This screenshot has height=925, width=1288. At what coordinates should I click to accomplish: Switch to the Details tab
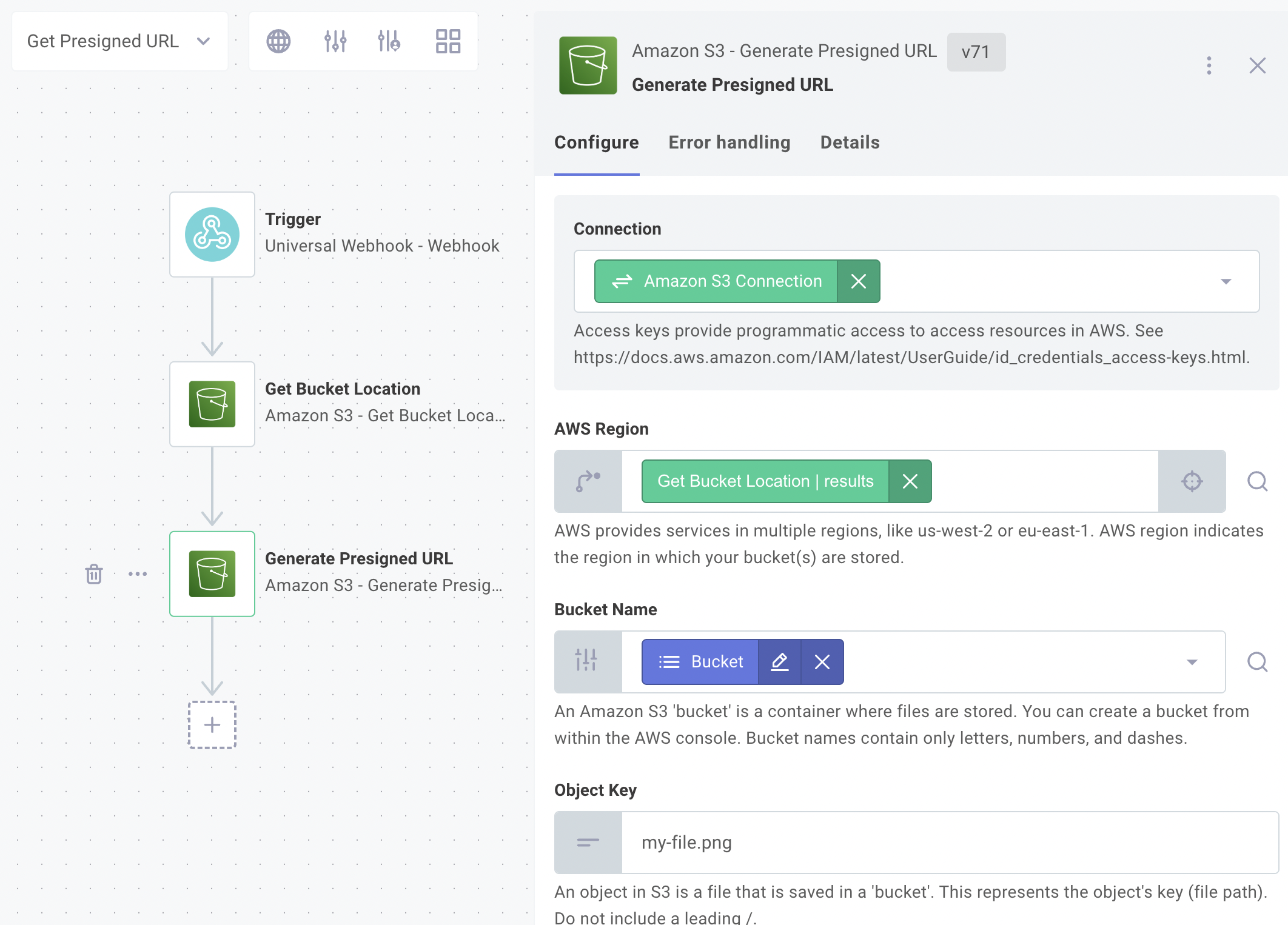850,142
